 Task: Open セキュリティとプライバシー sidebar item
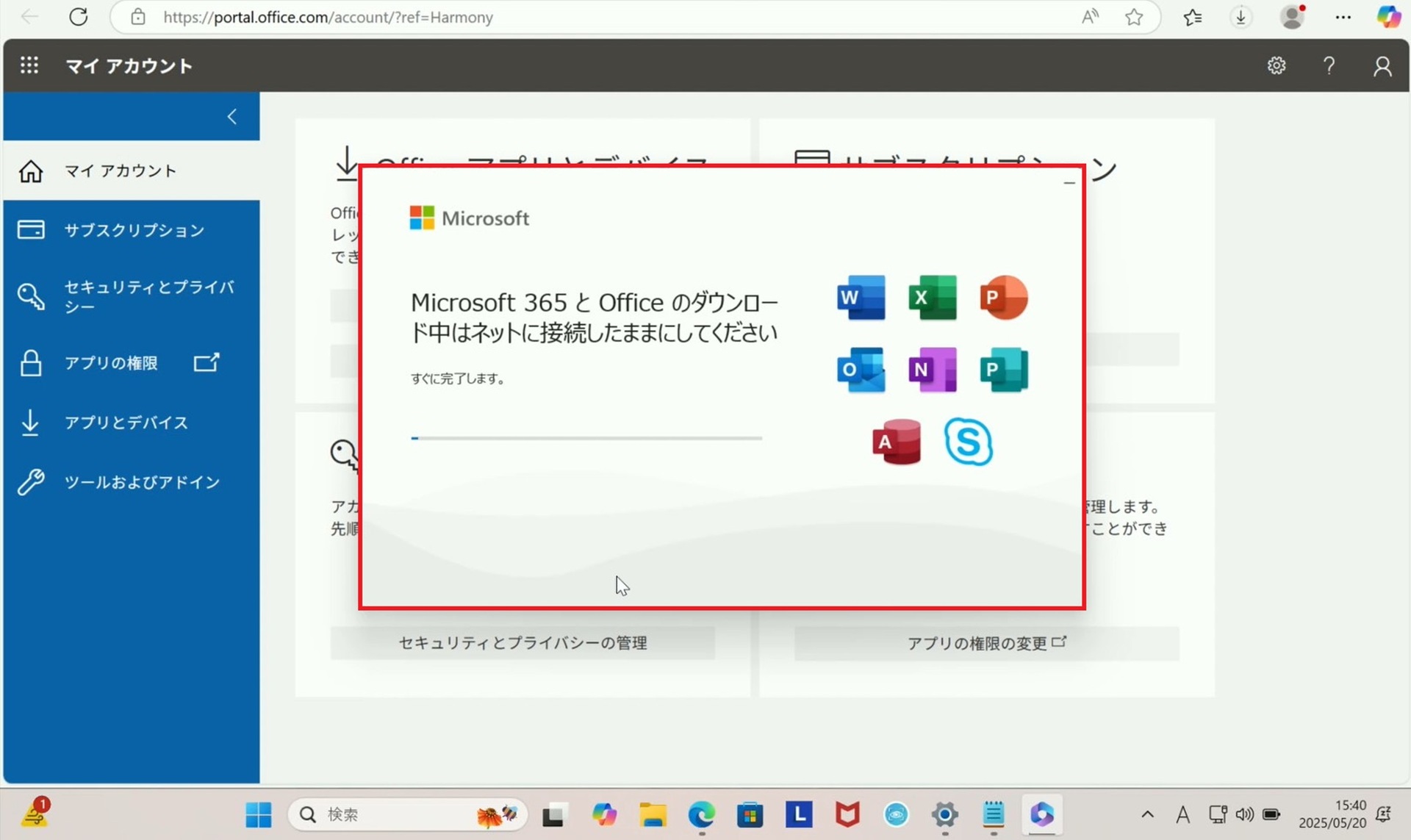coord(132,296)
